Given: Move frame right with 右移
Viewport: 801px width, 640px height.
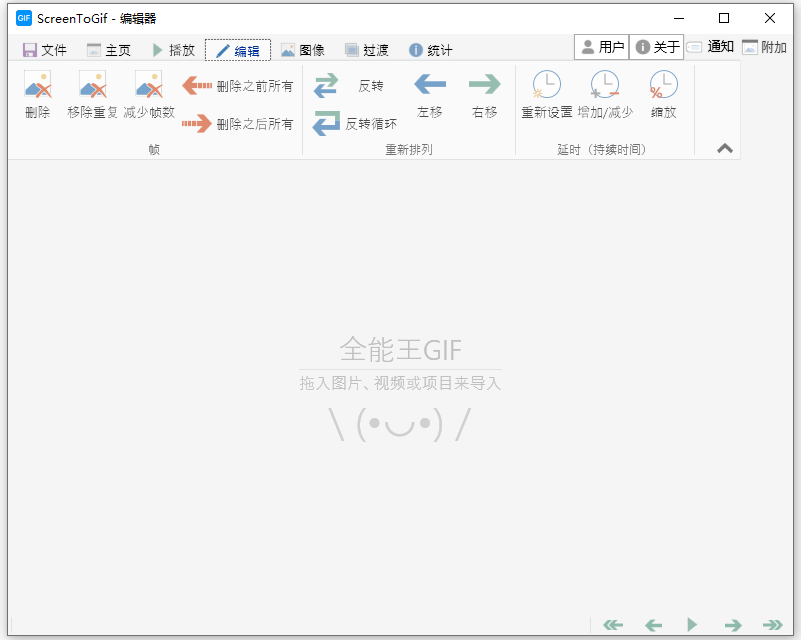Looking at the screenshot, I should pyautogui.click(x=484, y=94).
